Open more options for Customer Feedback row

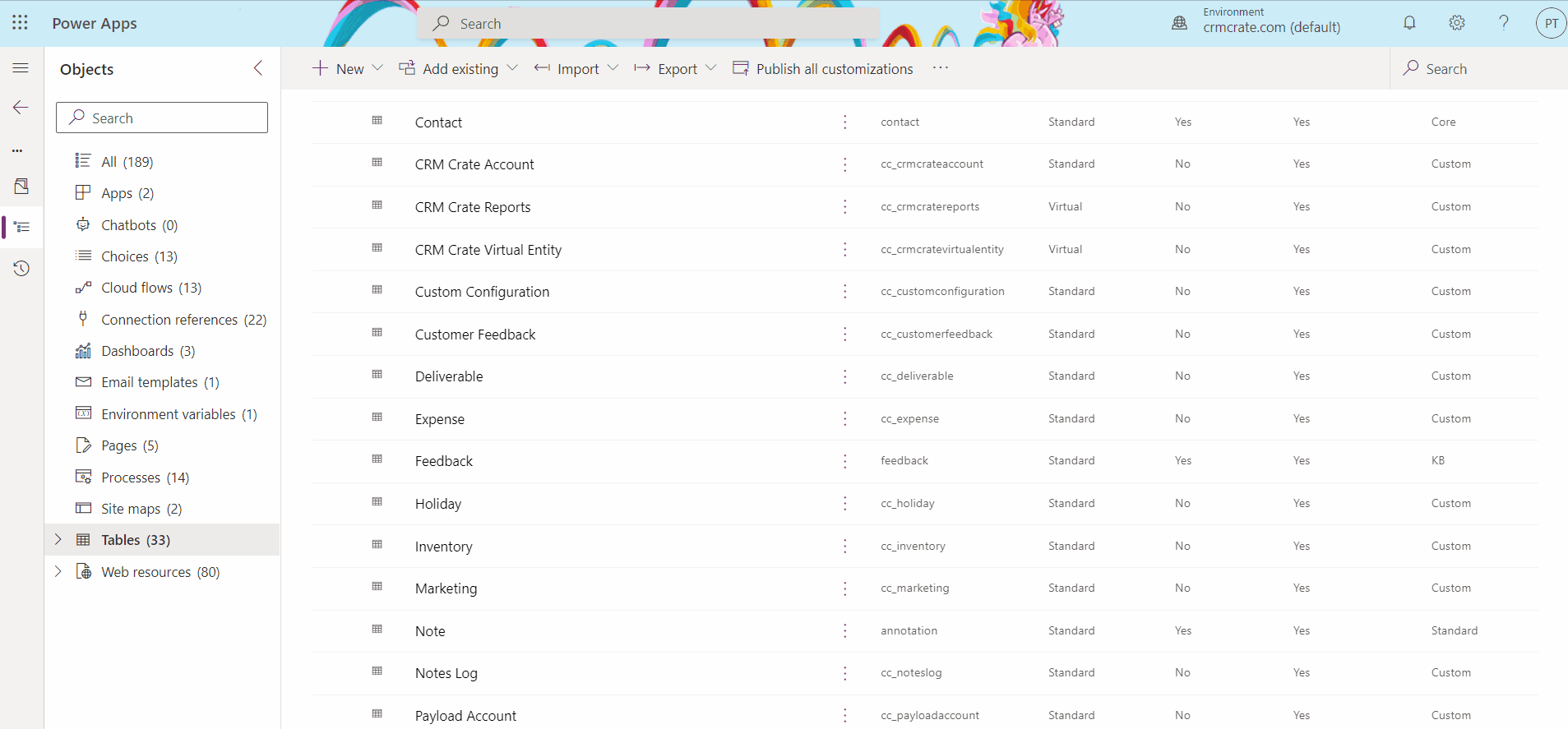click(x=844, y=335)
